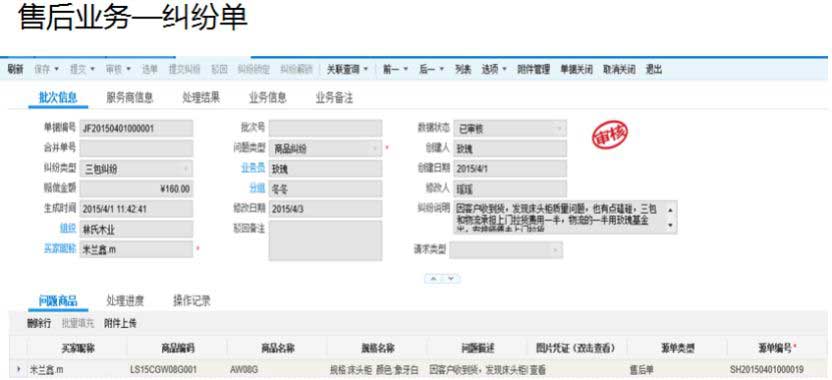
Task: Follow the 分组 field label link
Action: click(257, 188)
